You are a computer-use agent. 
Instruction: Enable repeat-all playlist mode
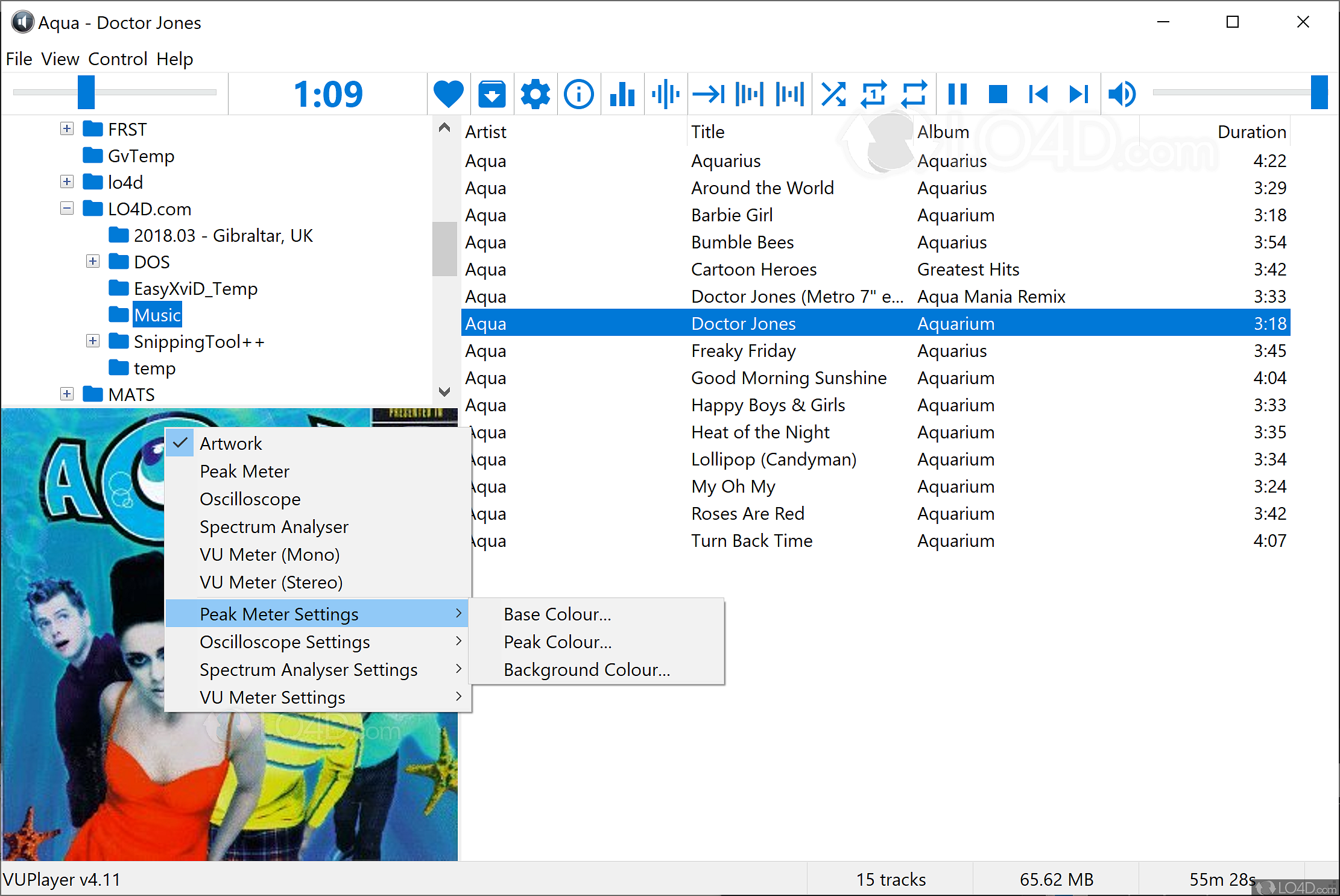pos(914,93)
